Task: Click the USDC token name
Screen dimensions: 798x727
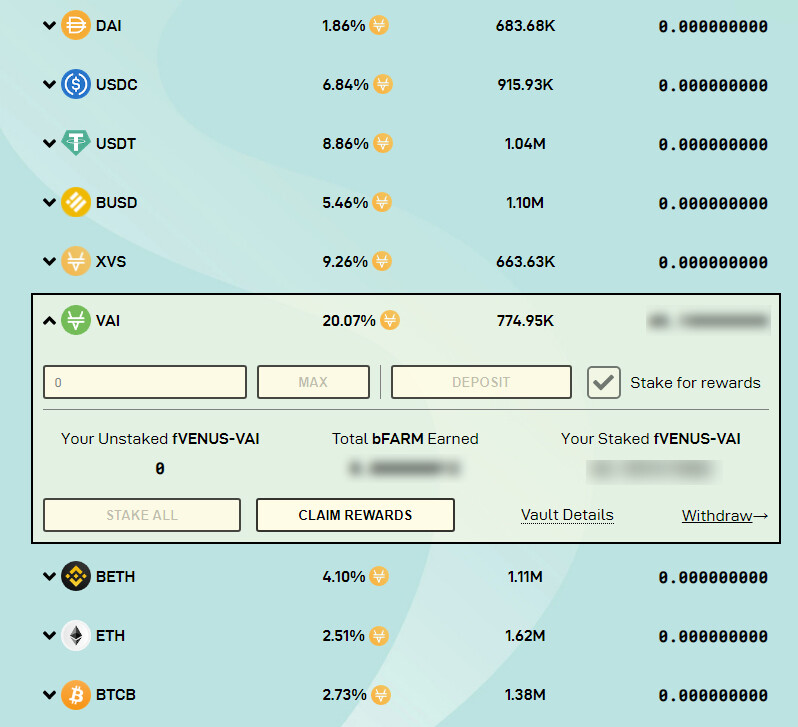Action: [x=117, y=85]
